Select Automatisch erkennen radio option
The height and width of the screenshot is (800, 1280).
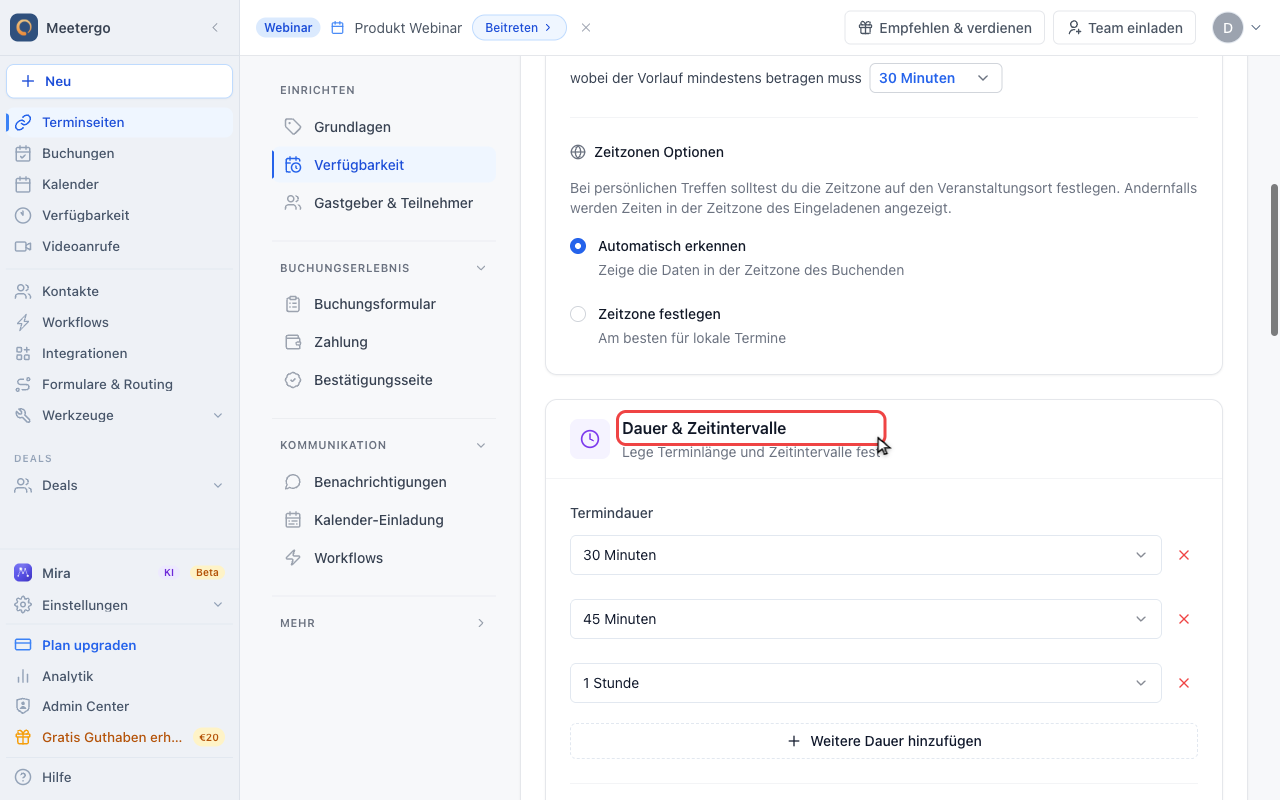coord(578,246)
